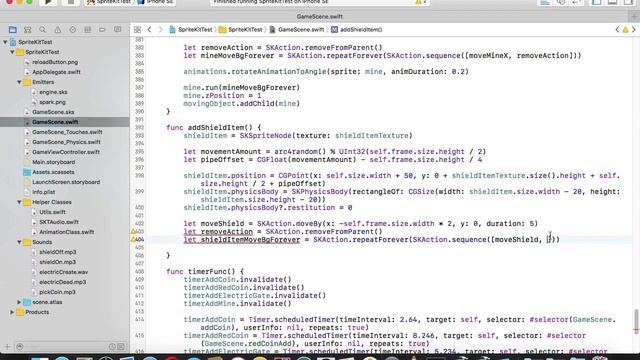The height and width of the screenshot is (360, 640).
Task: Go back in editor history
Action: click(x=149, y=30)
